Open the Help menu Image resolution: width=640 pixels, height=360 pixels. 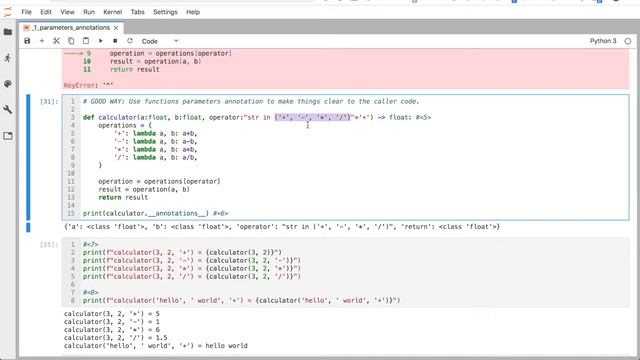(193, 12)
